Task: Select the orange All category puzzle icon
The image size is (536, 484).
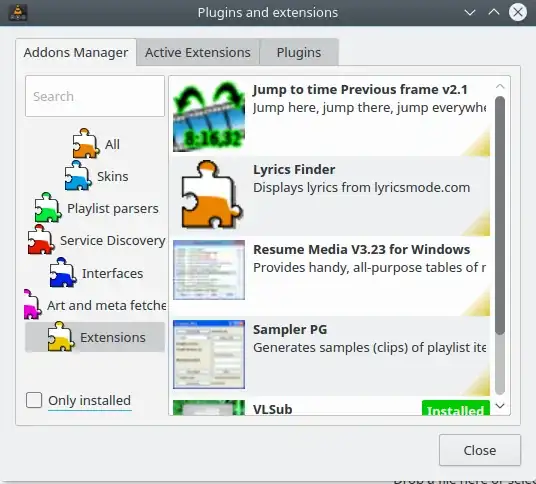Action: 85,143
